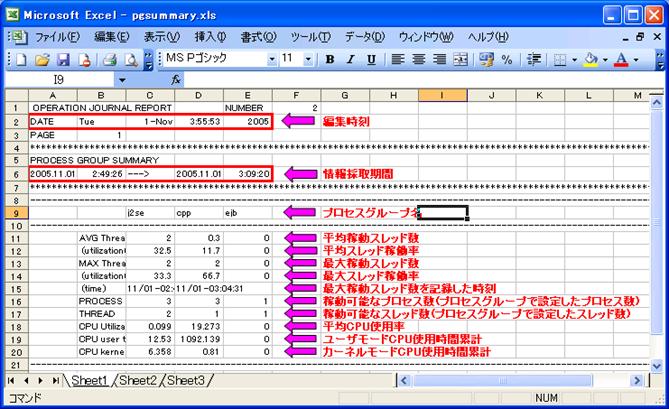
Task: Click horizontal scrollbar left arrow
Action: (x=404, y=380)
